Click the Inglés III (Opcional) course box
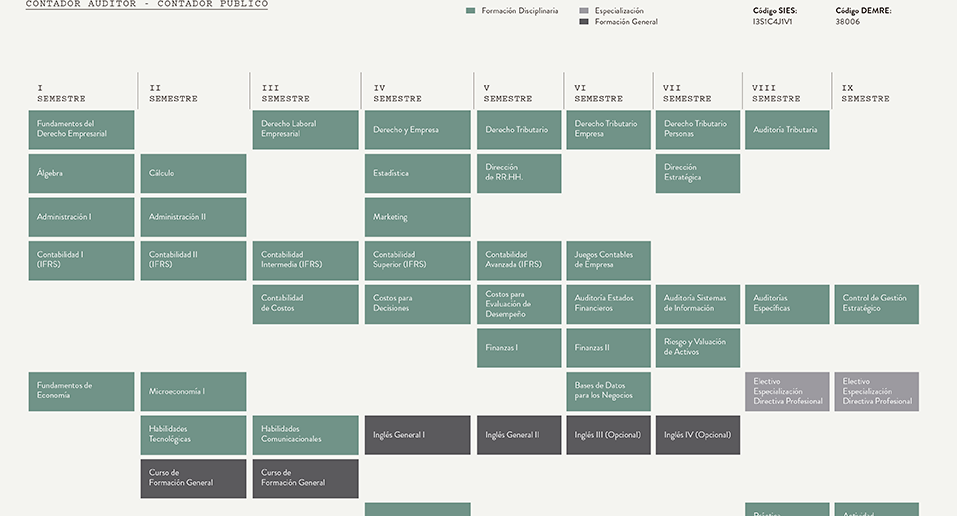The image size is (957, 516). 608,435
